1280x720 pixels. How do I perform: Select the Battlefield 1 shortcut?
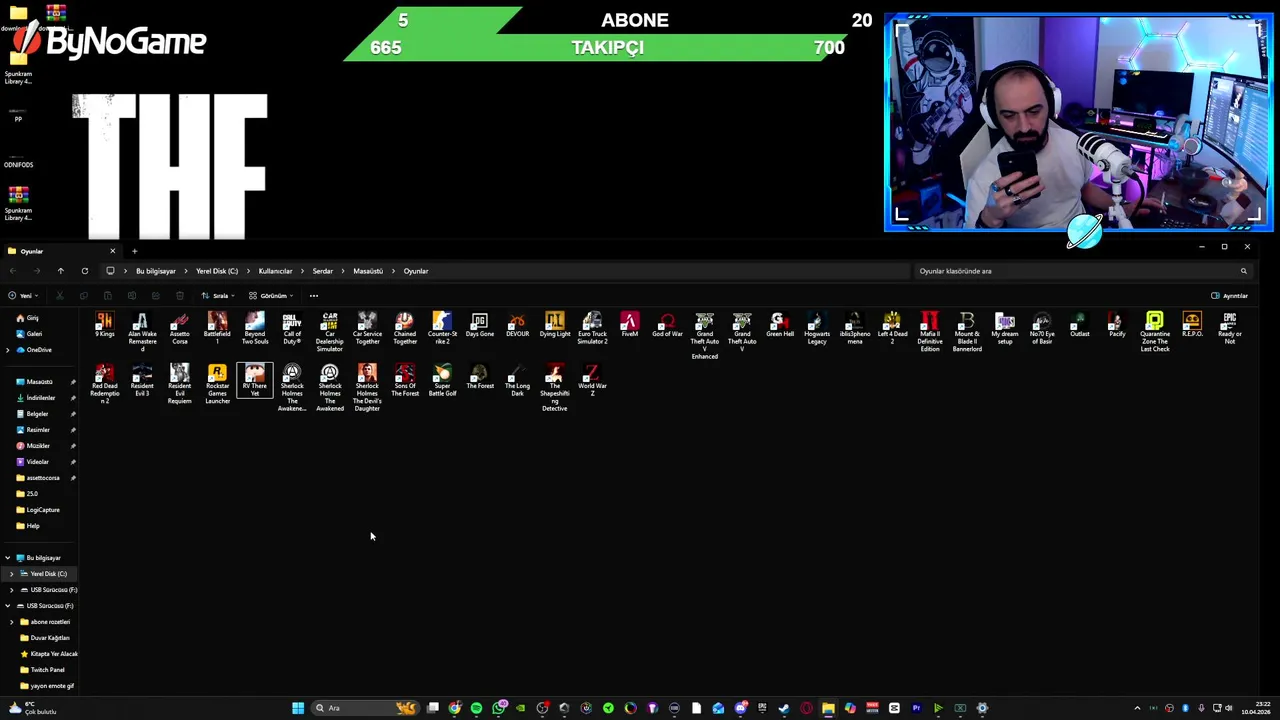point(217,328)
